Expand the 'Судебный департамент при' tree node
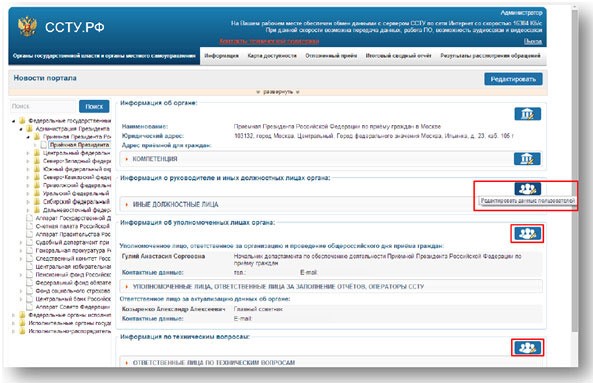593x383 pixels. [x=21, y=242]
